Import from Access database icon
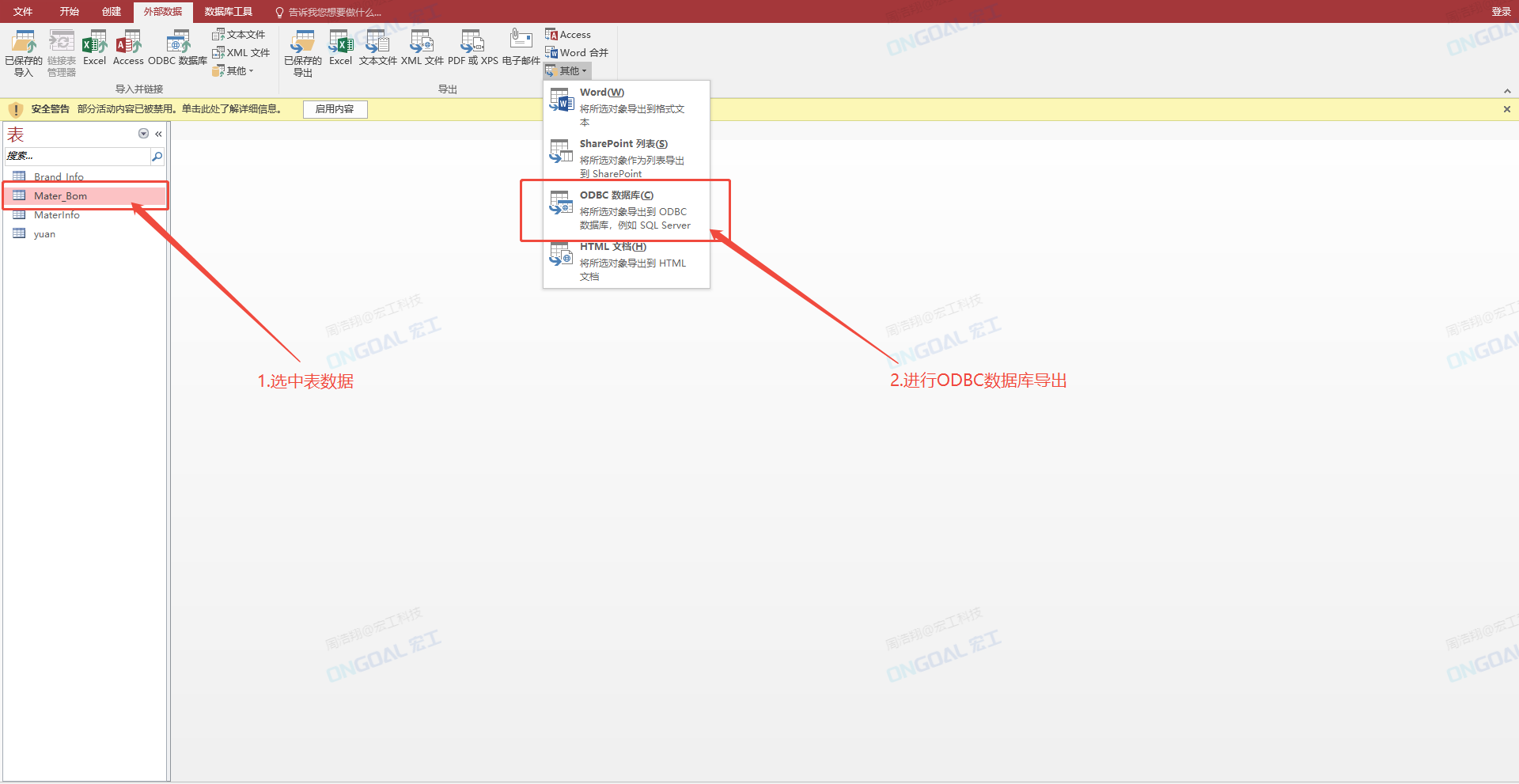The image size is (1519, 784). 128,48
